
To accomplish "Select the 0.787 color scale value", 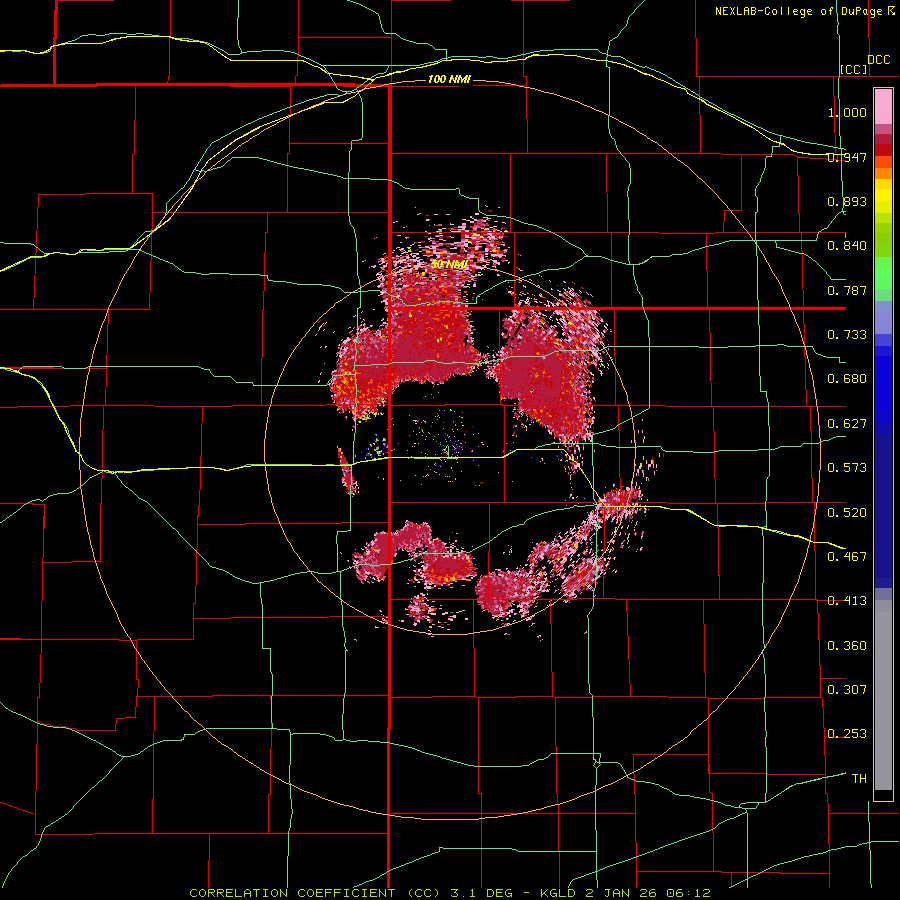I will pos(847,290).
